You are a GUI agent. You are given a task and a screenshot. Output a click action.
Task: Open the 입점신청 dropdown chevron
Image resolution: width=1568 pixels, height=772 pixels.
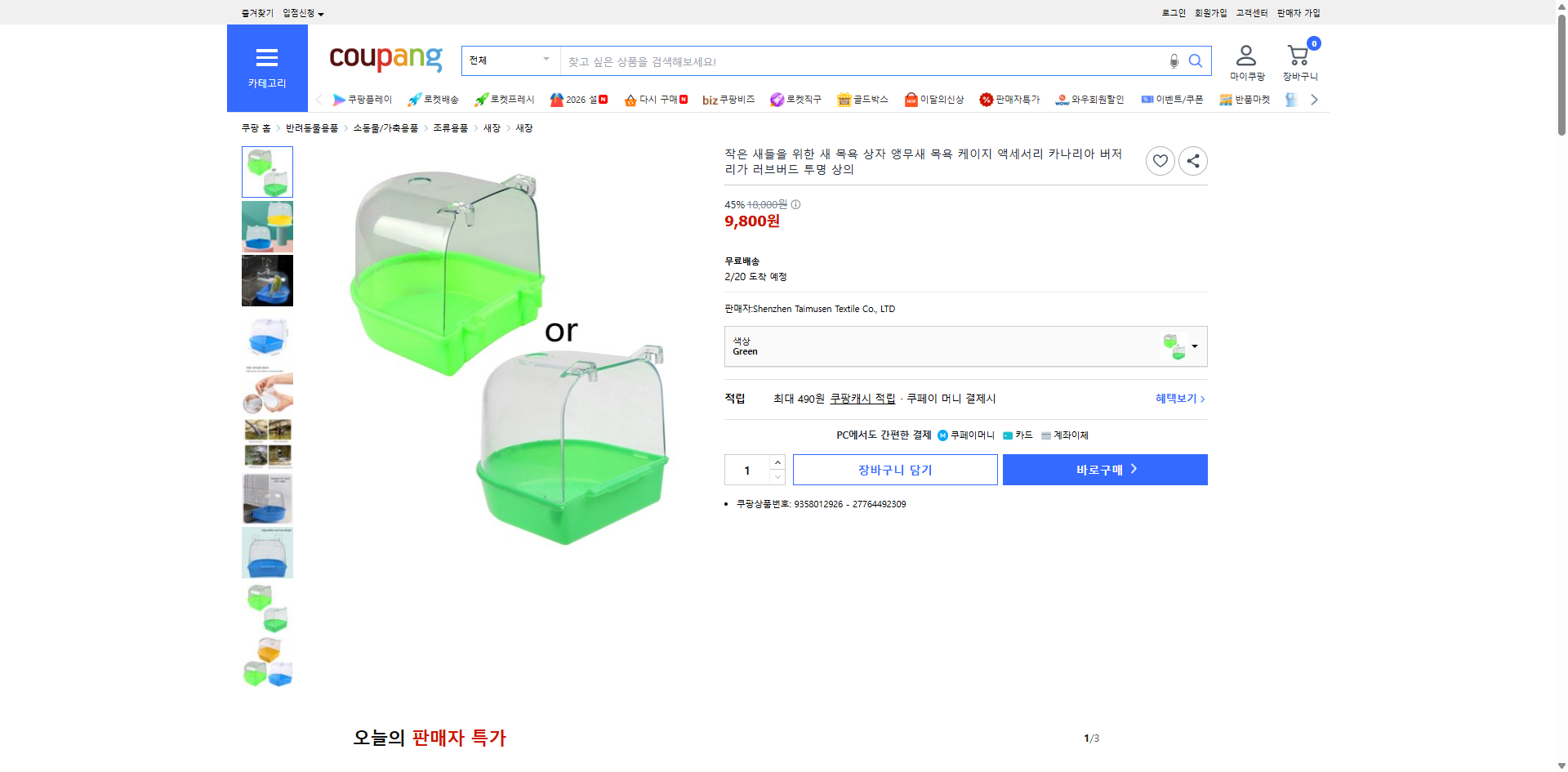point(320,13)
